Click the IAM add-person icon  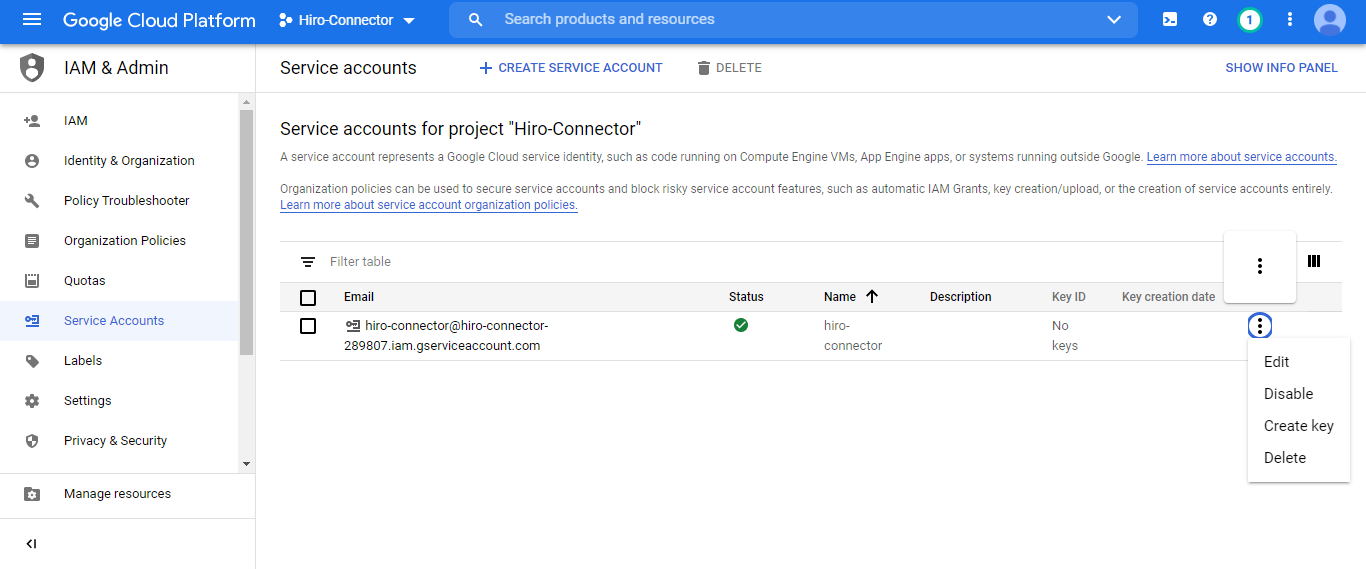coord(32,121)
